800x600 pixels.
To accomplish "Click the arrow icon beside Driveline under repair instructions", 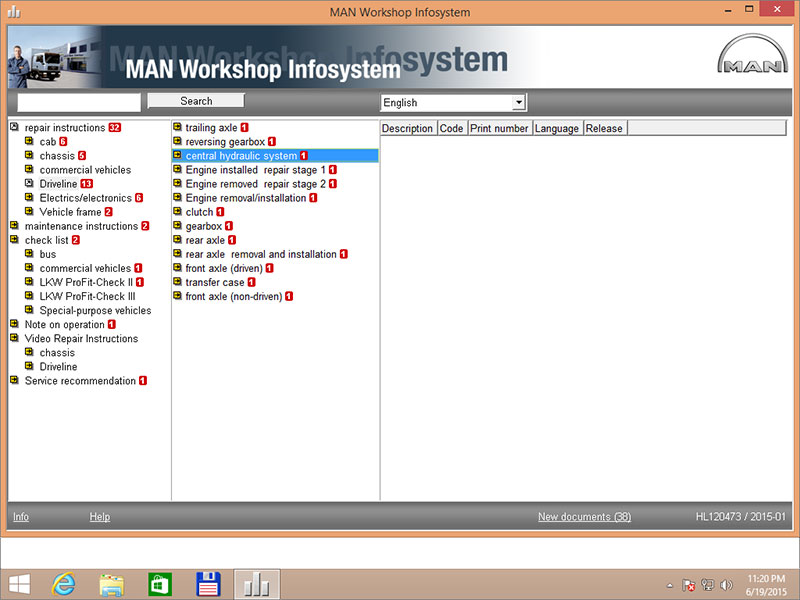I will pos(30,183).
